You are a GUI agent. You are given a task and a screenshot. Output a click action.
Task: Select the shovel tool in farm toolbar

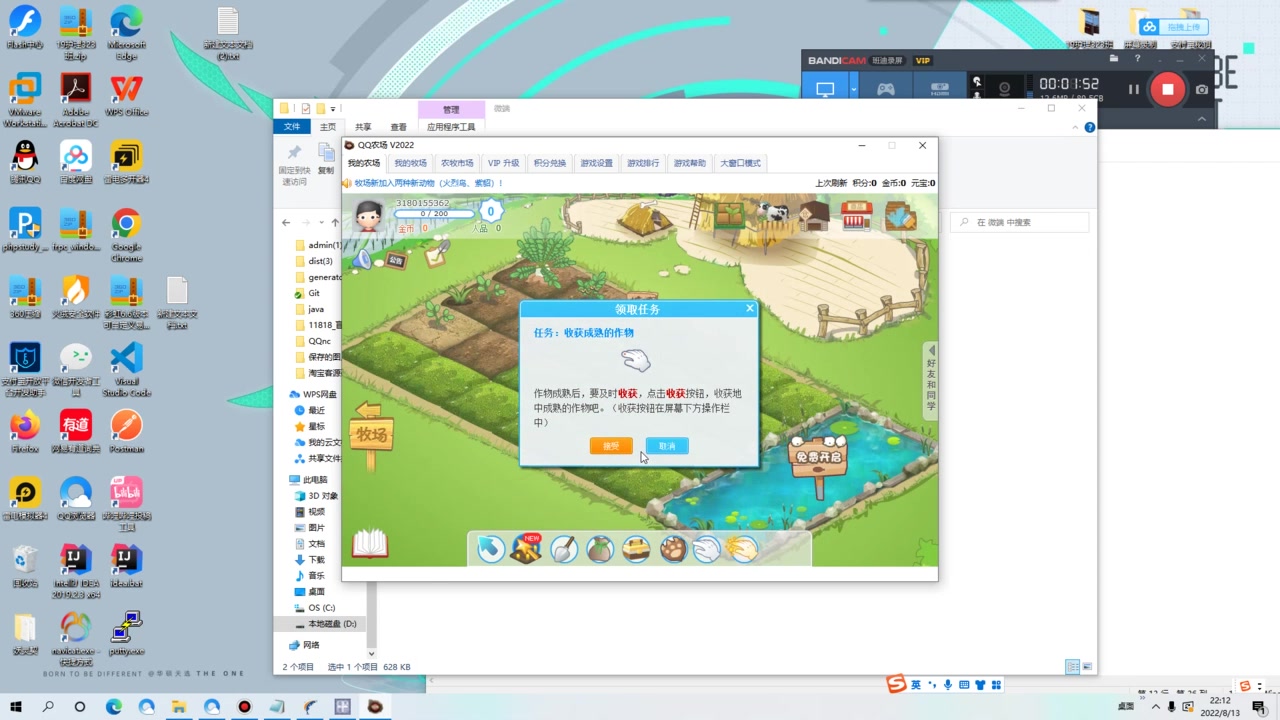click(x=564, y=549)
